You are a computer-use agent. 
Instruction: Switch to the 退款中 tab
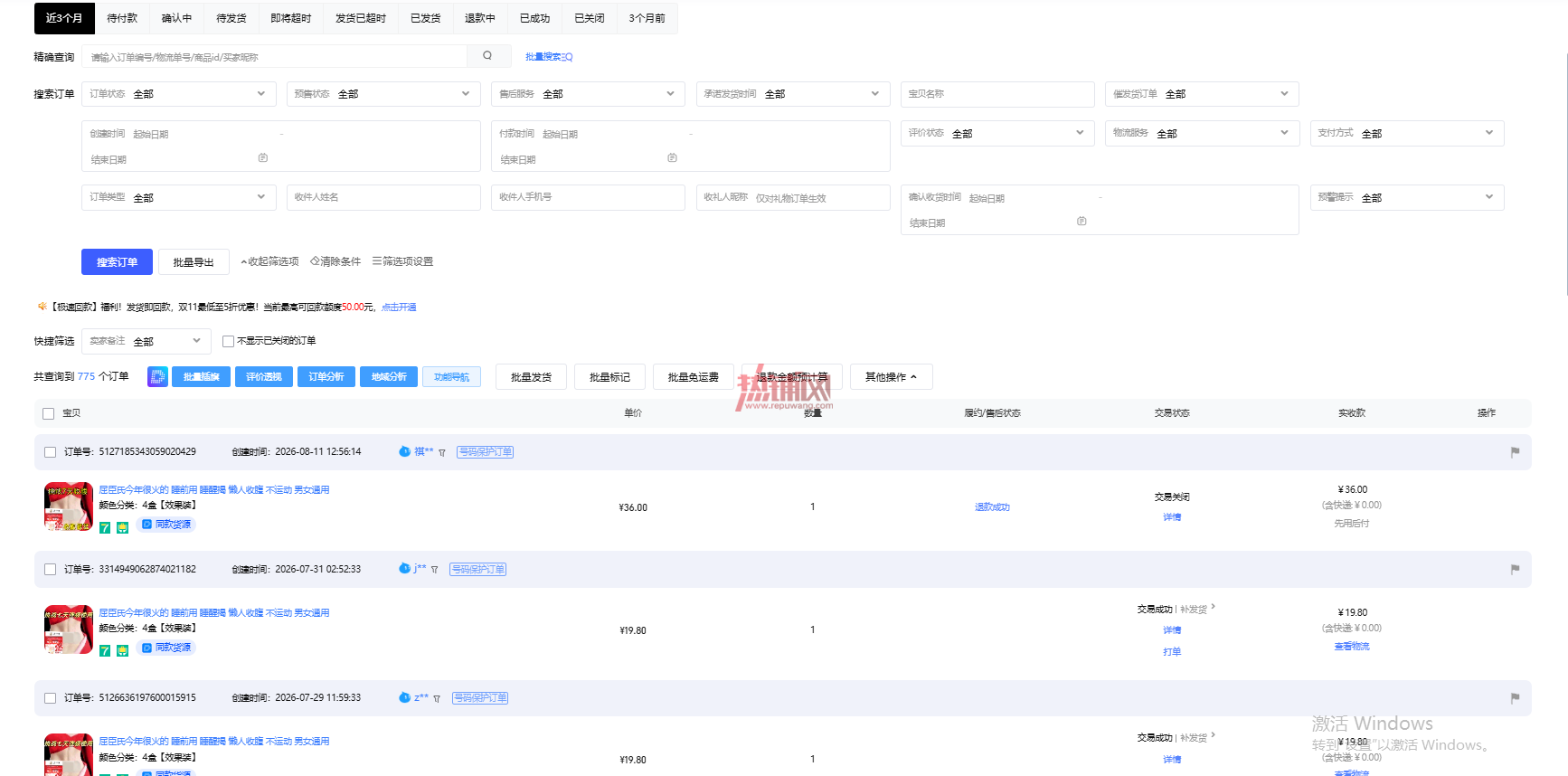point(480,18)
